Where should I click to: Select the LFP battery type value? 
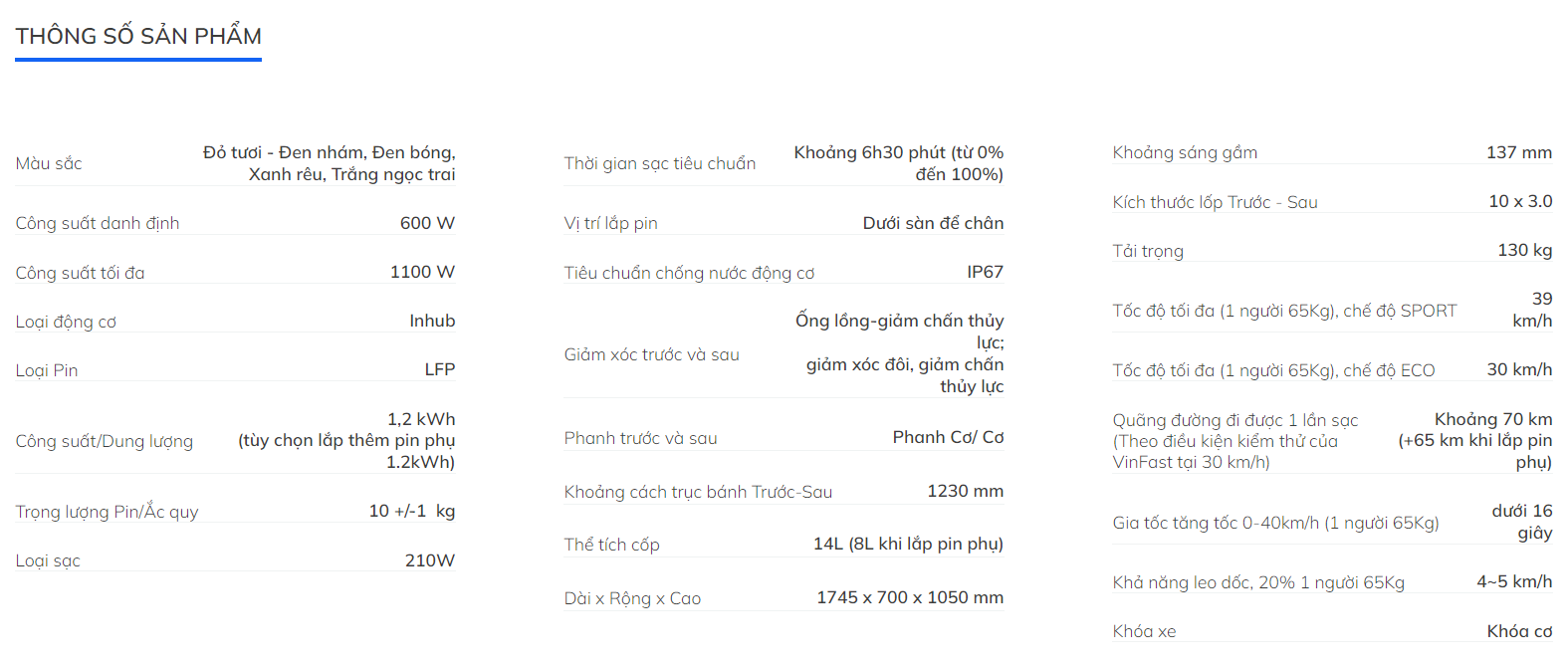[x=439, y=369]
